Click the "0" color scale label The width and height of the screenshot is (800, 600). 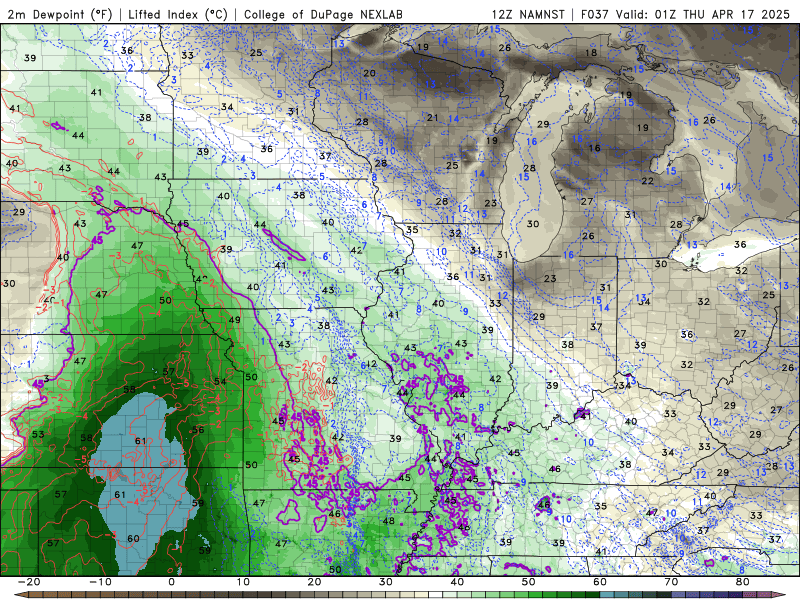point(171,582)
